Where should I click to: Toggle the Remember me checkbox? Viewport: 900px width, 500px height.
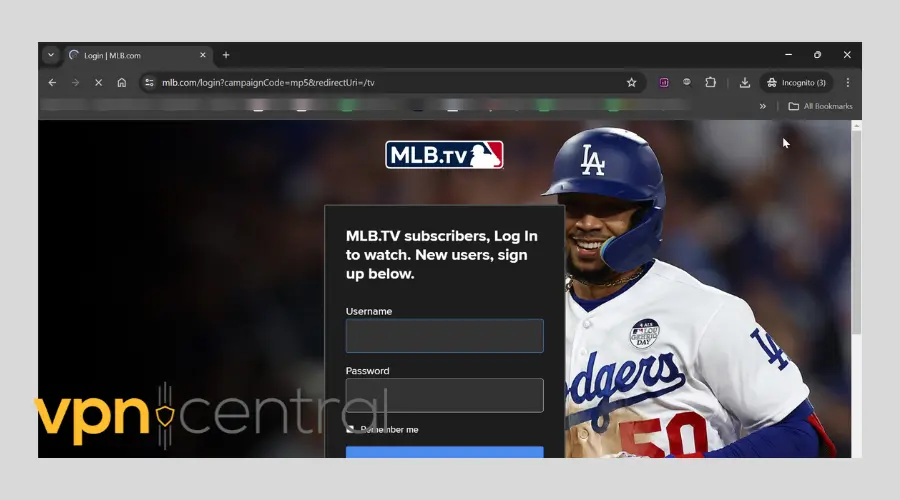[350, 429]
